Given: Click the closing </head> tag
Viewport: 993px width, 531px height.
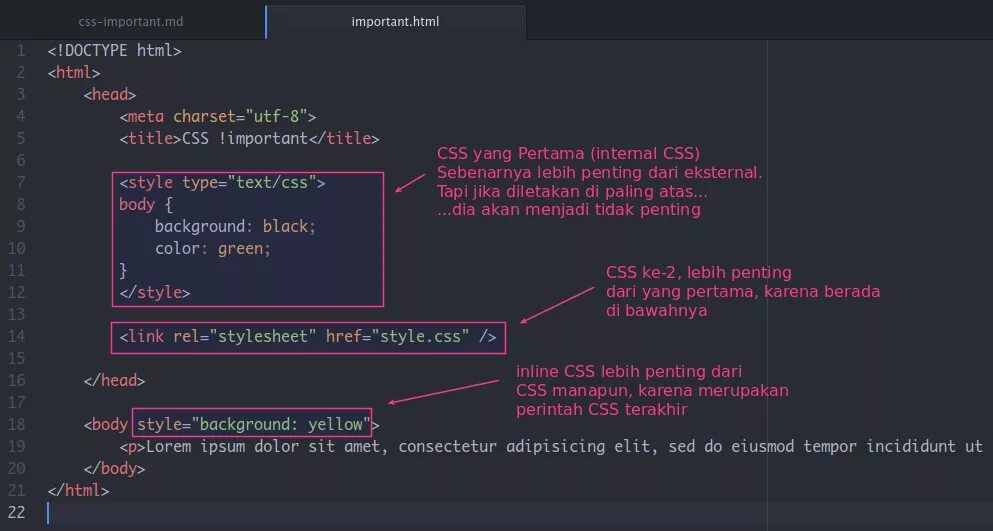Looking at the screenshot, I should [115, 381].
